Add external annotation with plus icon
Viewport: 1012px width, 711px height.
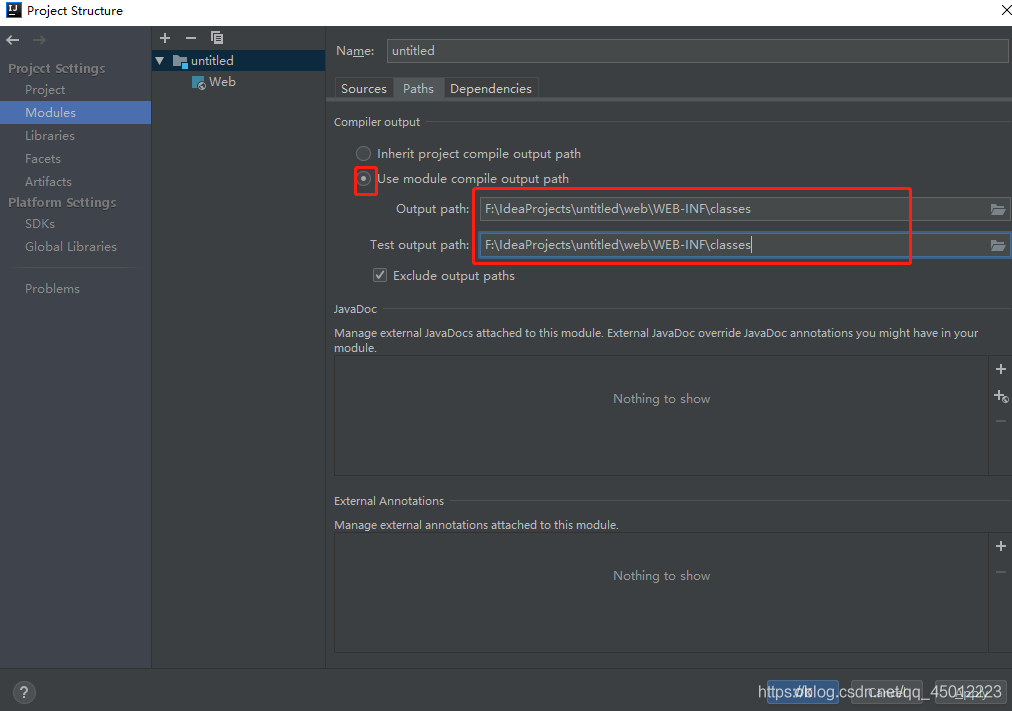(1001, 546)
